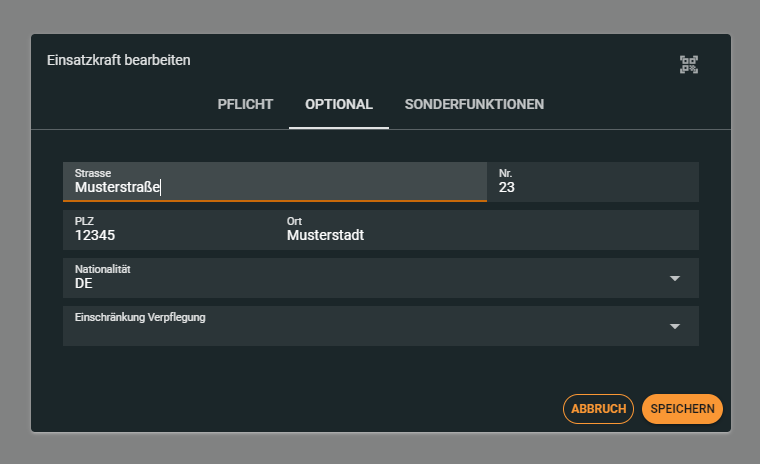The width and height of the screenshot is (760, 464).
Task: Open the QR code scanner icon
Action: [688, 65]
